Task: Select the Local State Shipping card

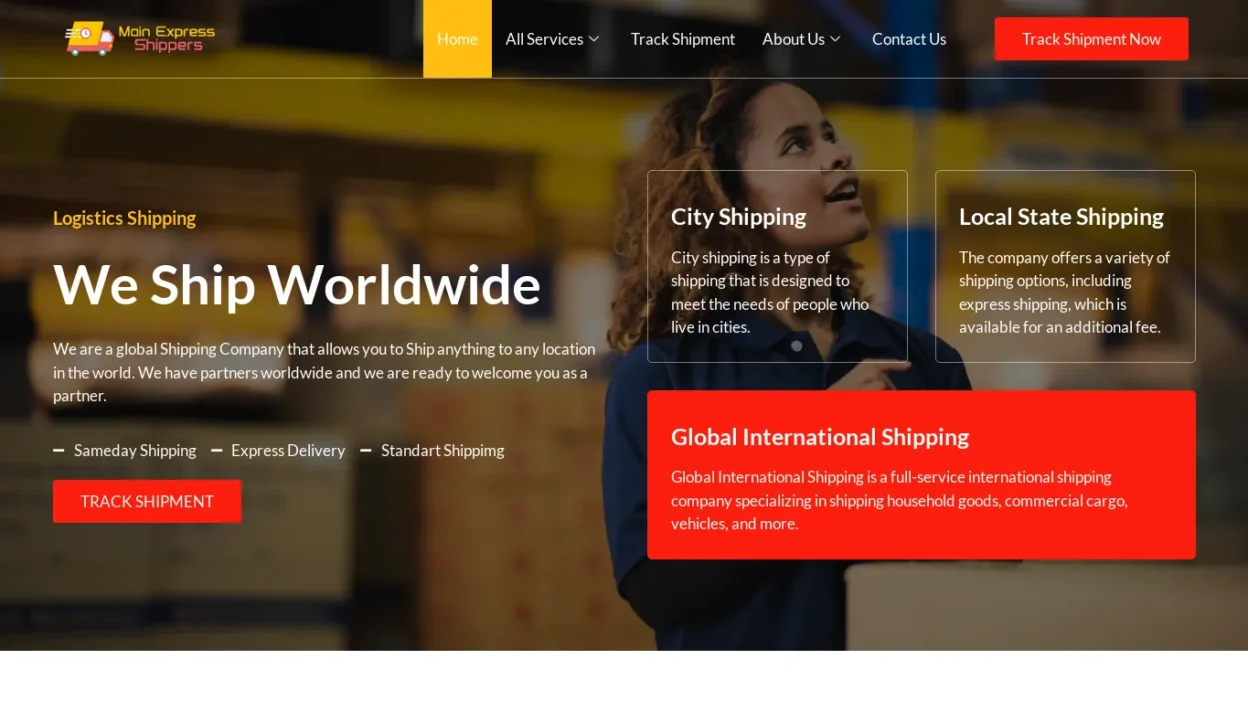Action: tap(1065, 290)
